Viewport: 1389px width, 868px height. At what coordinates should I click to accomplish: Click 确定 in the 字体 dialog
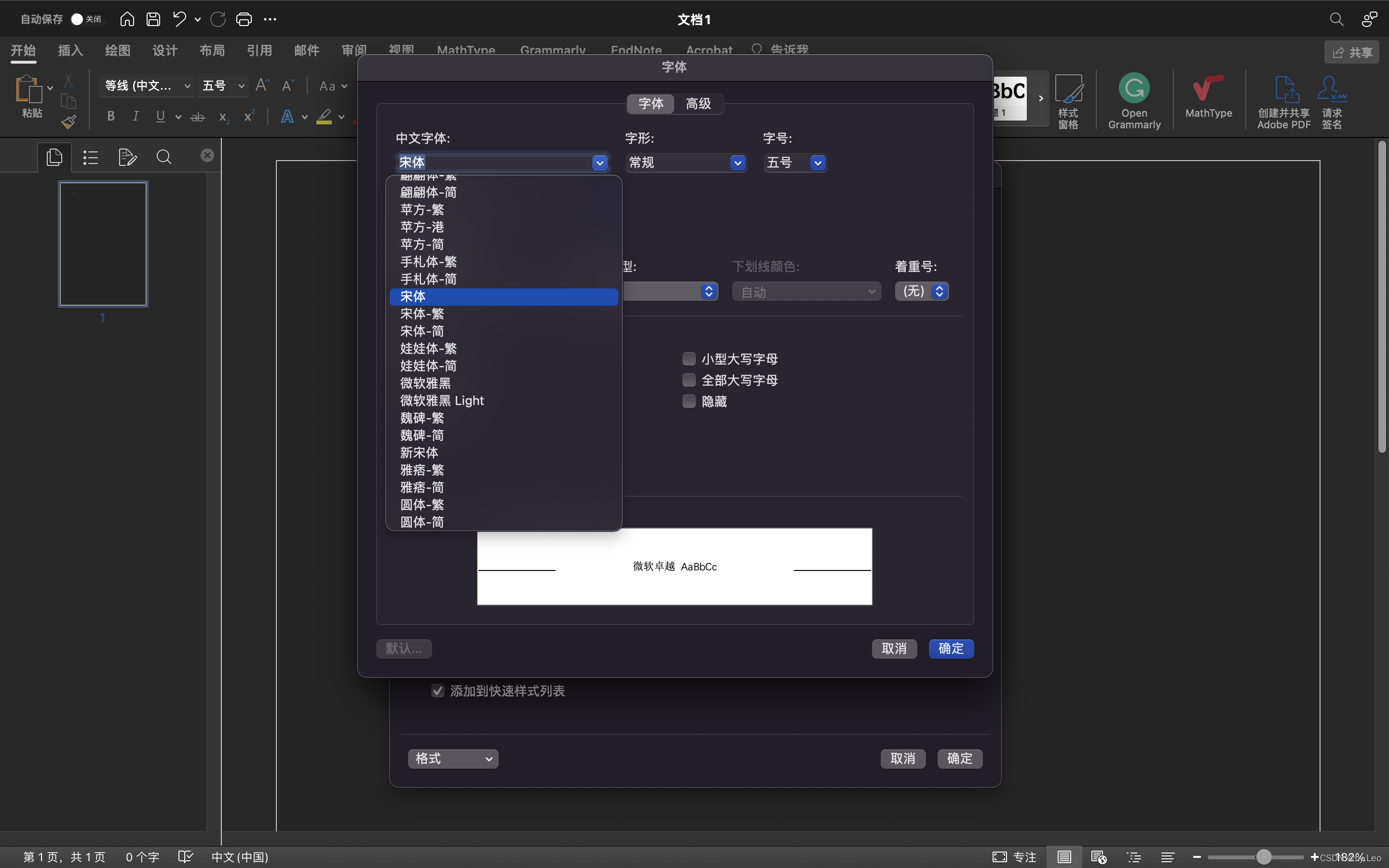click(x=951, y=649)
